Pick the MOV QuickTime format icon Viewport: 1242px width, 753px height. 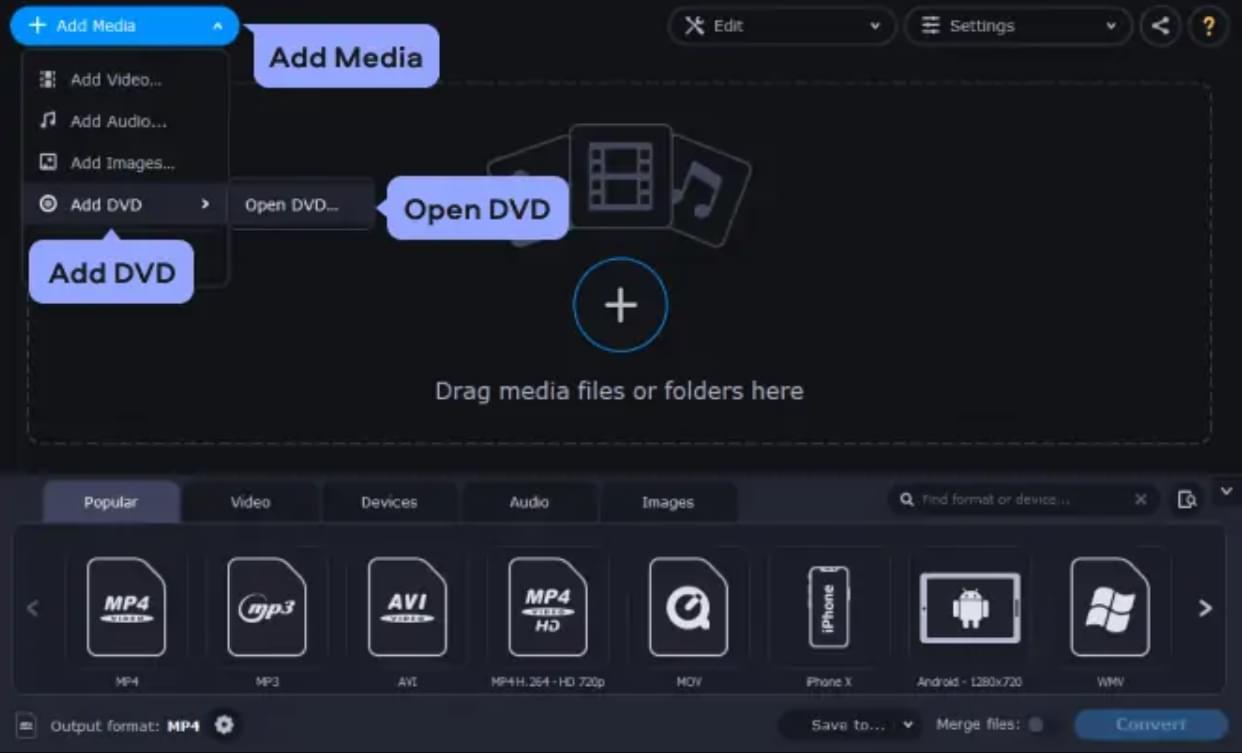pyautogui.click(x=688, y=606)
